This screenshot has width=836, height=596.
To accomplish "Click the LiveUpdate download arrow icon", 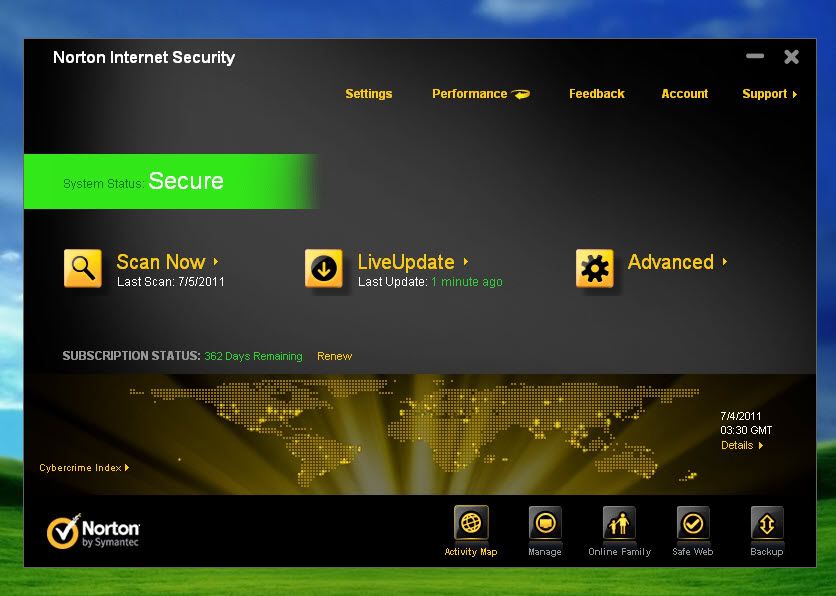I will [x=324, y=268].
